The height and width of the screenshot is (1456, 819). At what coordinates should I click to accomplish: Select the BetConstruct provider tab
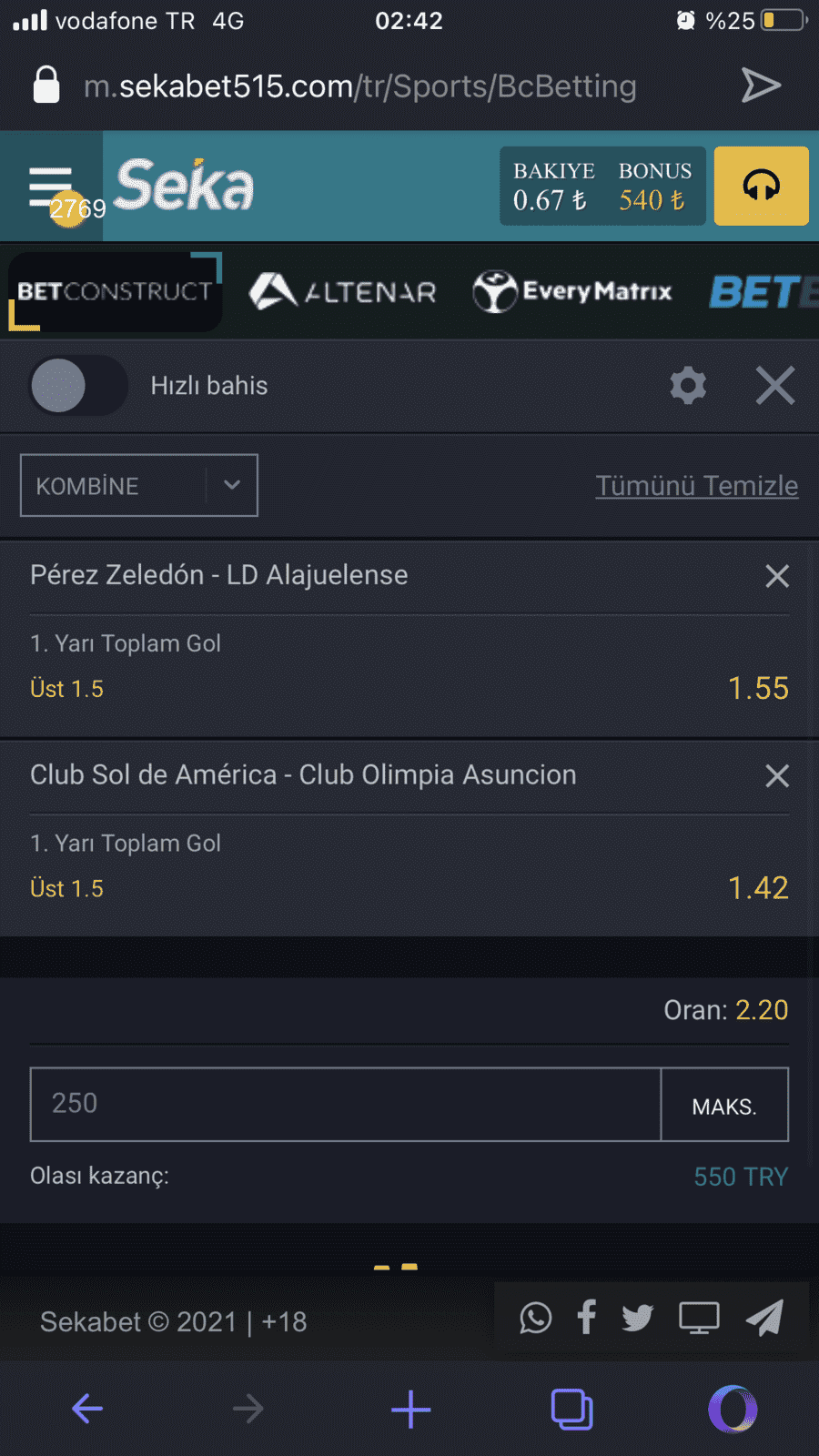pos(115,291)
